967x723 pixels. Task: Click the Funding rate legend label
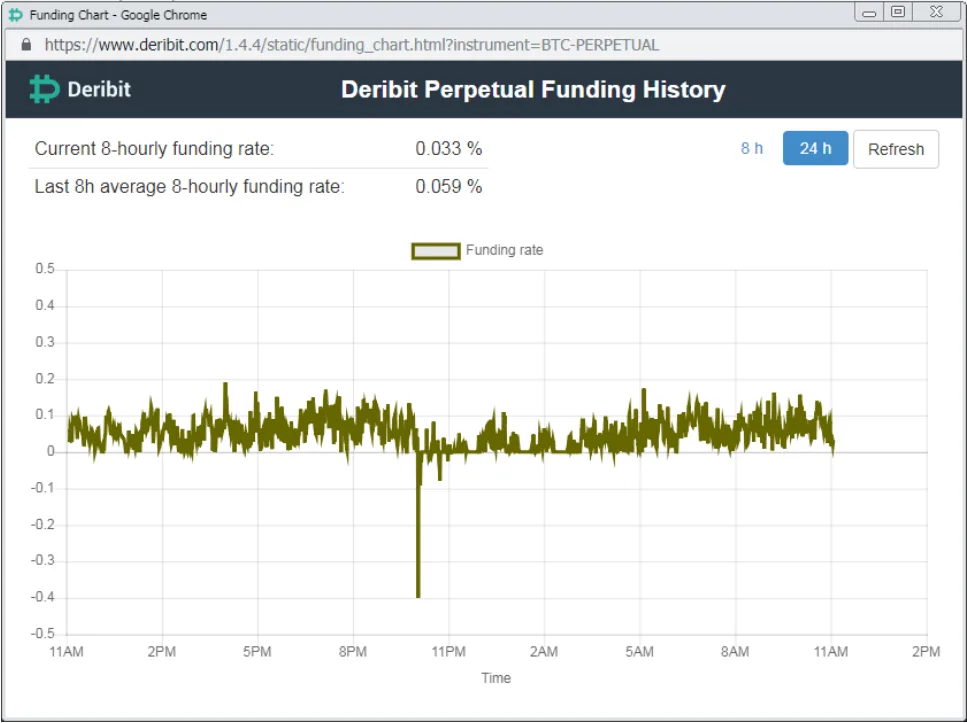(x=504, y=250)
